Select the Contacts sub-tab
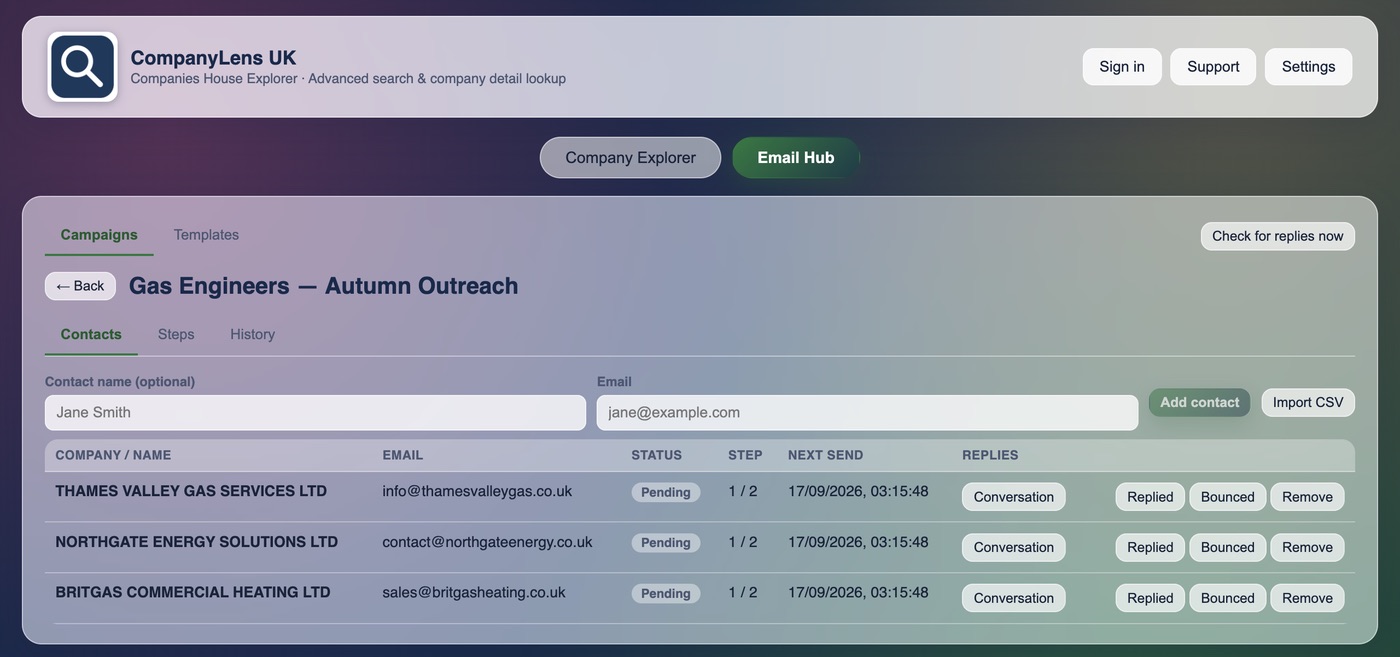The height and width of the screenshot is (657, 1400). [91, 334]
